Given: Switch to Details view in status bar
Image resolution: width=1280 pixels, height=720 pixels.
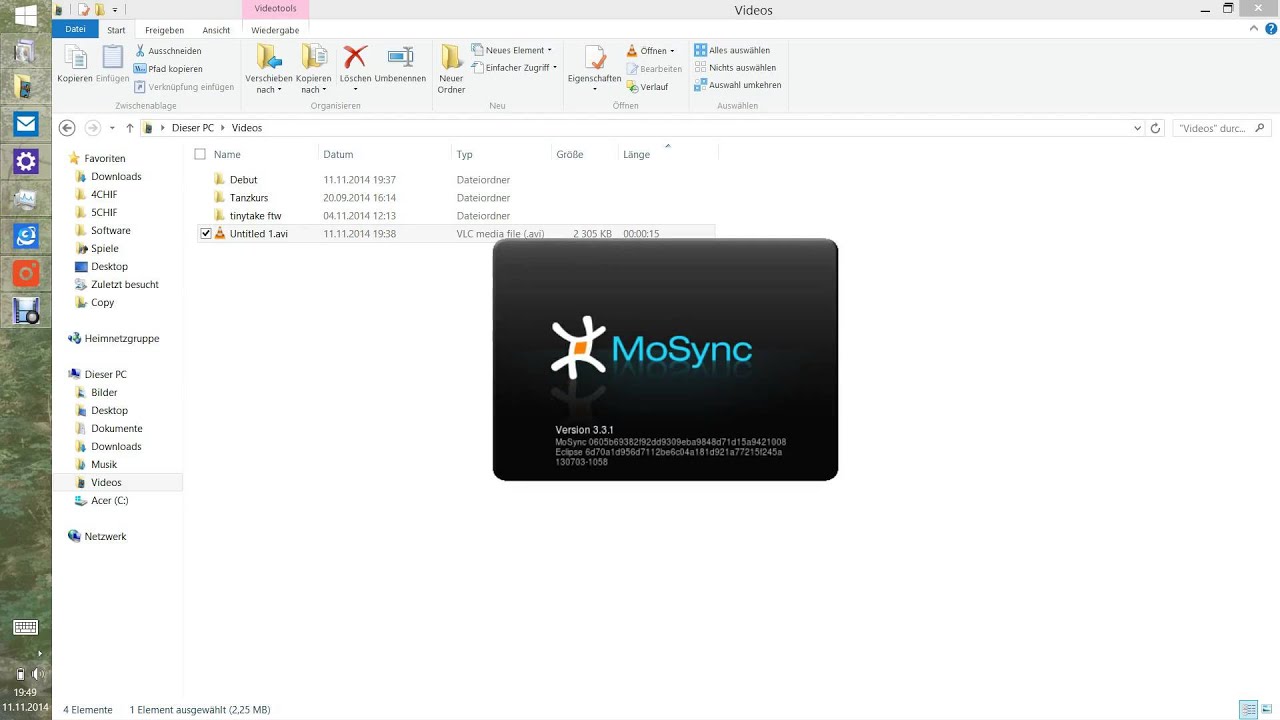Looking at the screenshot, I should click(1249, 710).
